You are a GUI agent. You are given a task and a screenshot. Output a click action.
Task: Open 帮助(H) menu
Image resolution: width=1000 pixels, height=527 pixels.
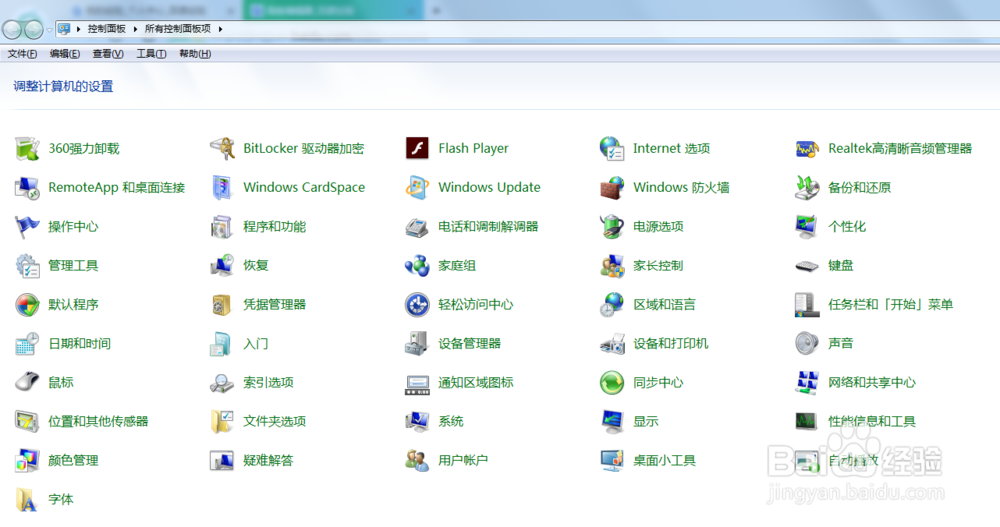tap(195, 54)
